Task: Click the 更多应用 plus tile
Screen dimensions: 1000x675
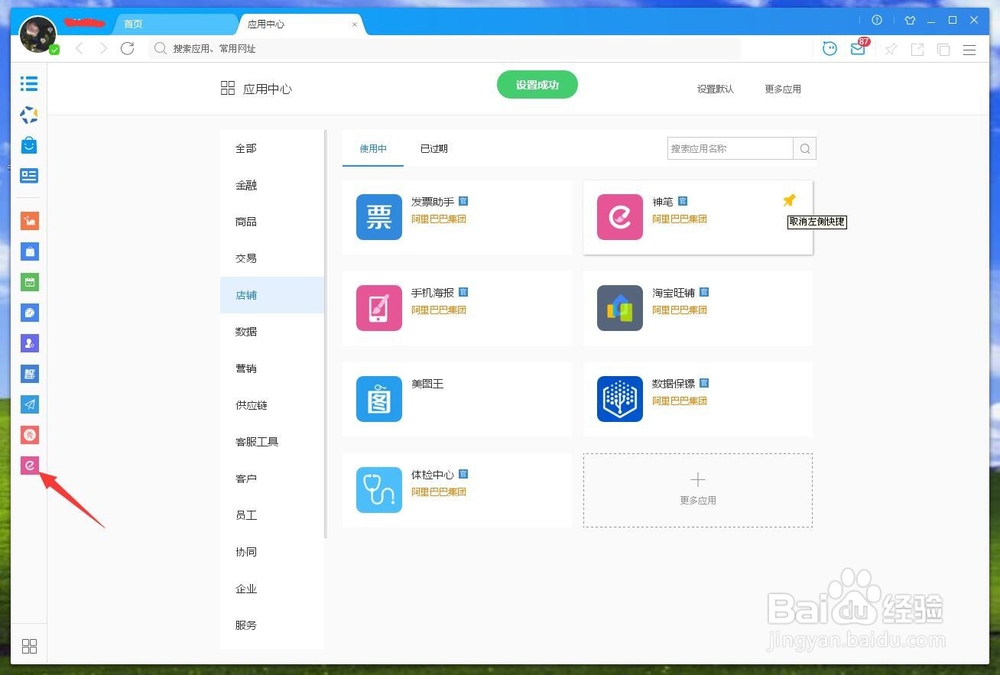Action: (698, 490)
